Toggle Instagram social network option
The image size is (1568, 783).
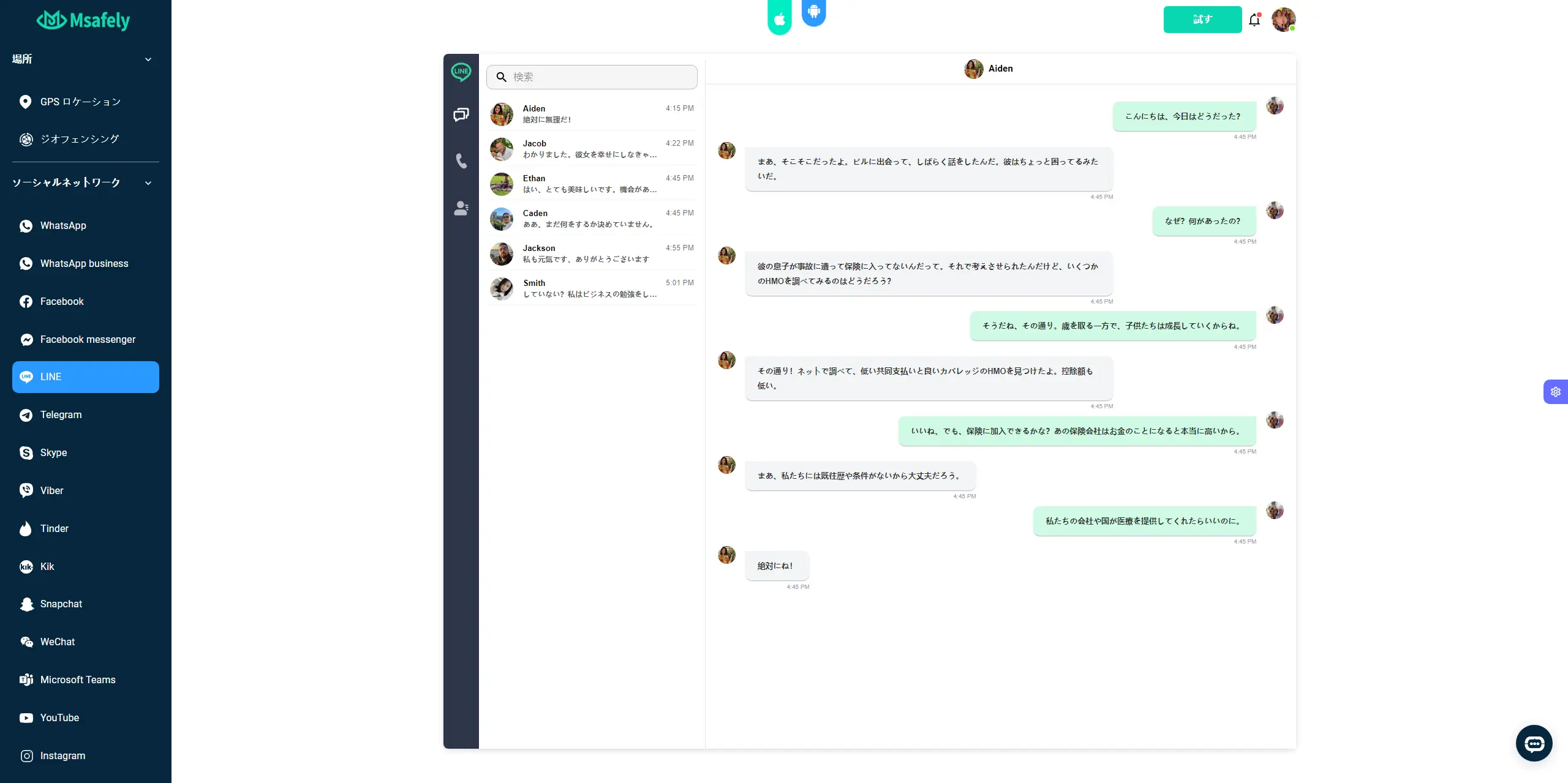62,756
